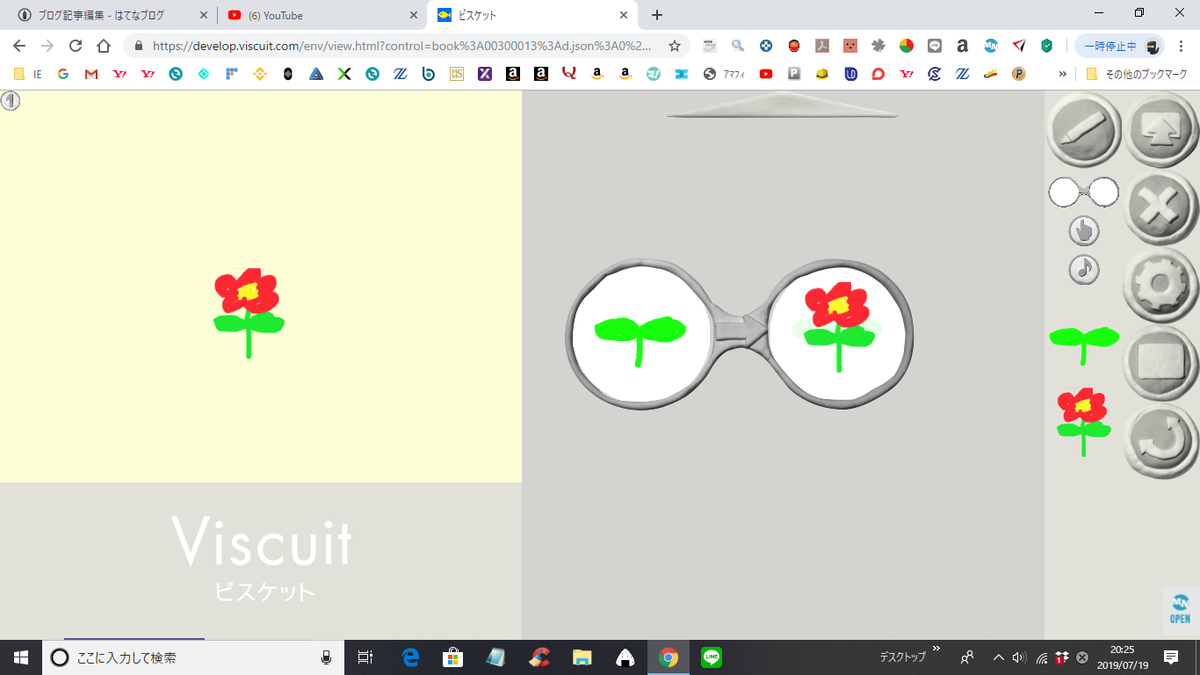Bookmark this page with the star
This screenshot has height=675, width=1200.
(675, 46)
